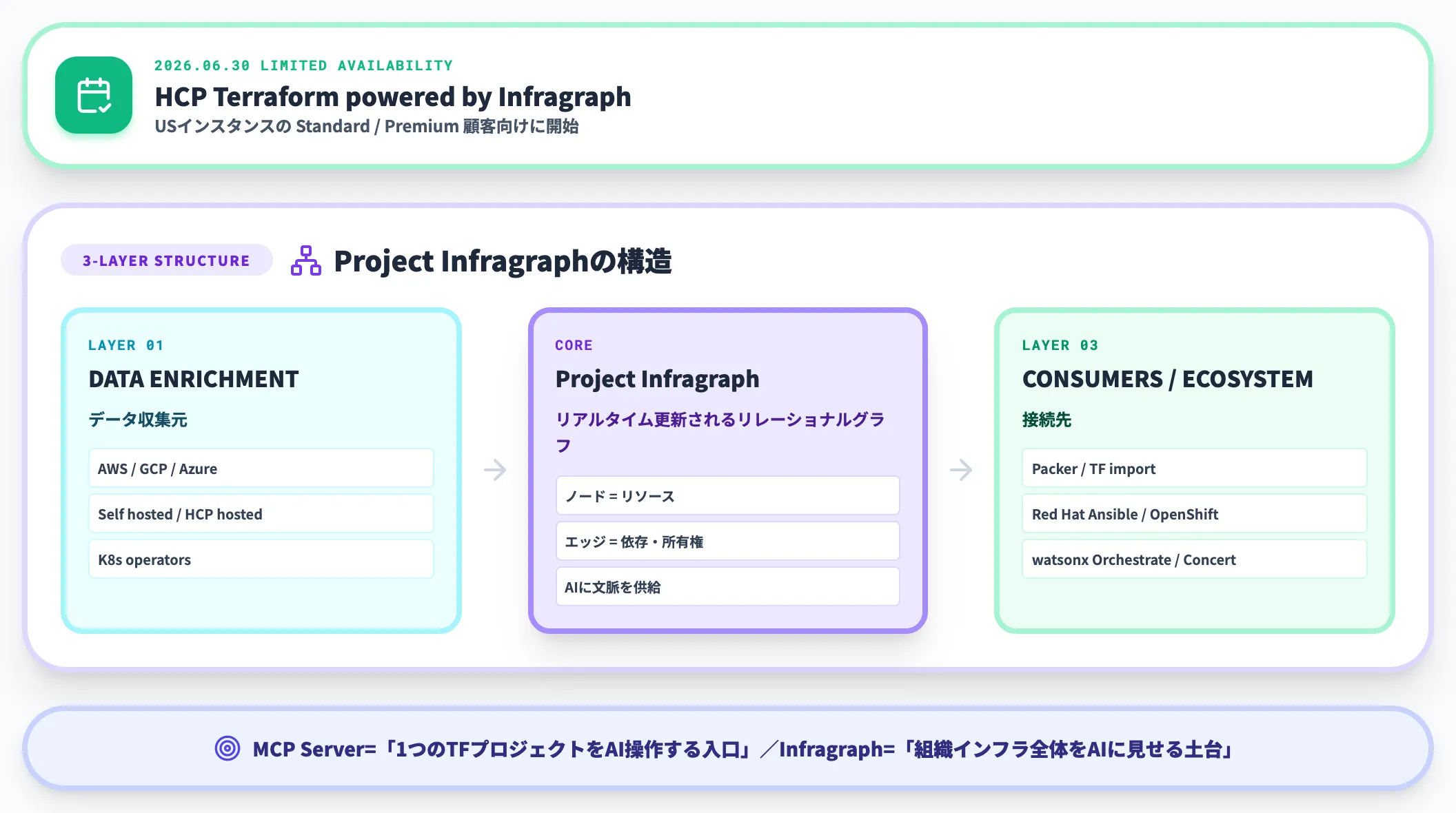Click the リアルタイム更新されるリレーショナルグラフ subtitle
1456x813 pixels.
720,433
